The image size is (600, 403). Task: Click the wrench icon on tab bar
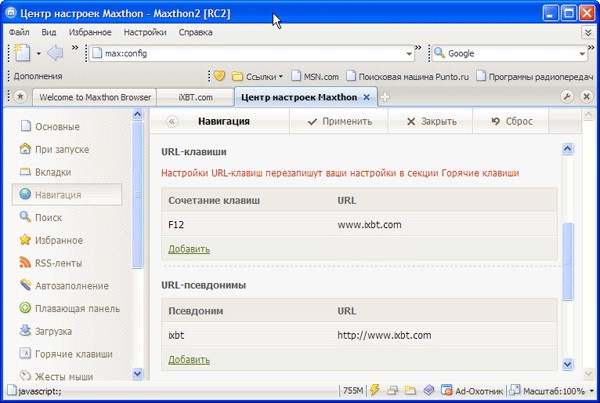point(567,97)
